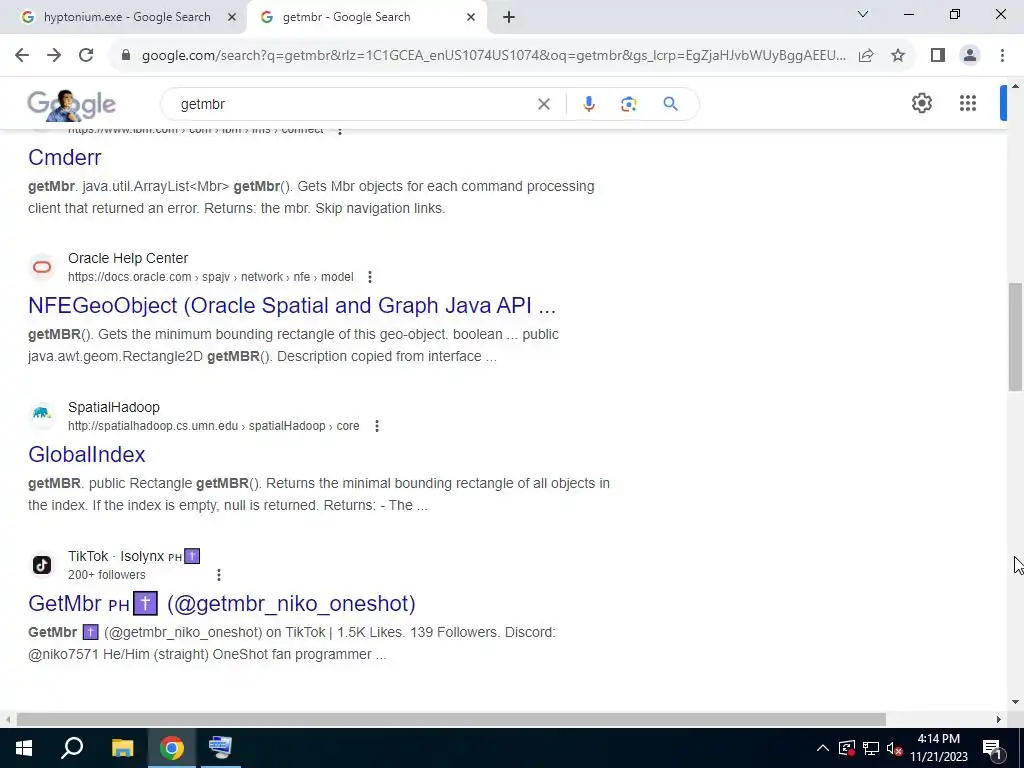
Task: Open the NFEGeoObject Oracle result link
Action: (292, 306)
